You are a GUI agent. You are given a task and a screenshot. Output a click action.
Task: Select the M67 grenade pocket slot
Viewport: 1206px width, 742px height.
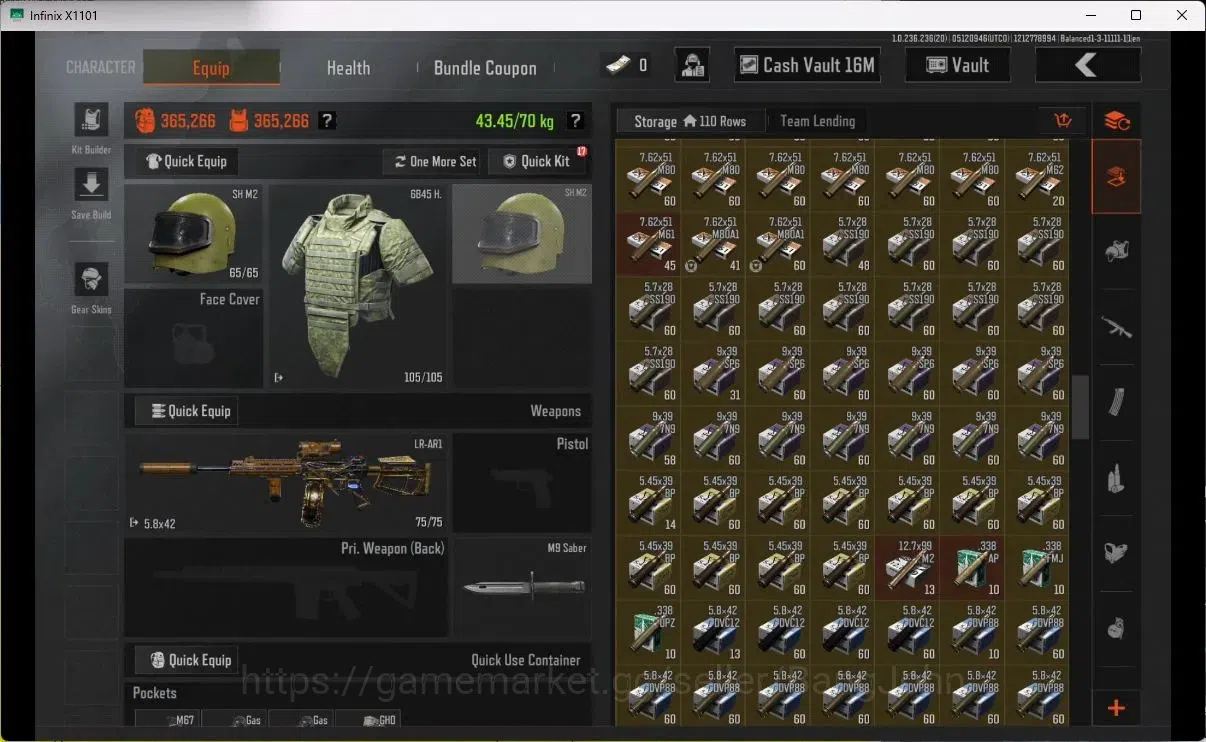[166, 719]
